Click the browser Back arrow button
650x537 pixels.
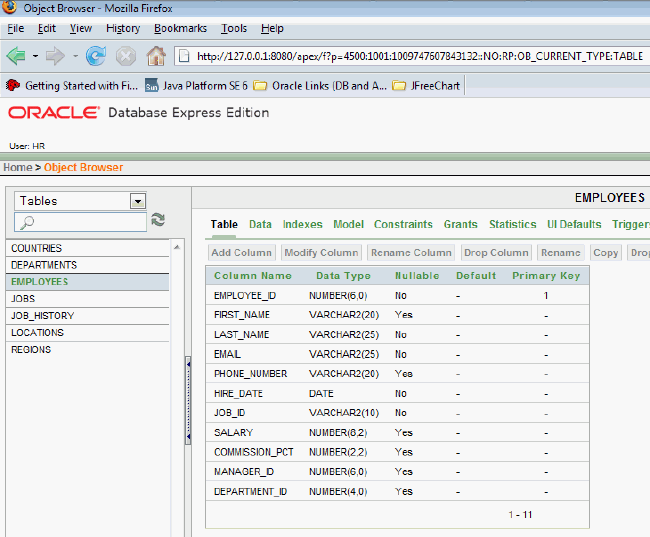coord(16,56)
